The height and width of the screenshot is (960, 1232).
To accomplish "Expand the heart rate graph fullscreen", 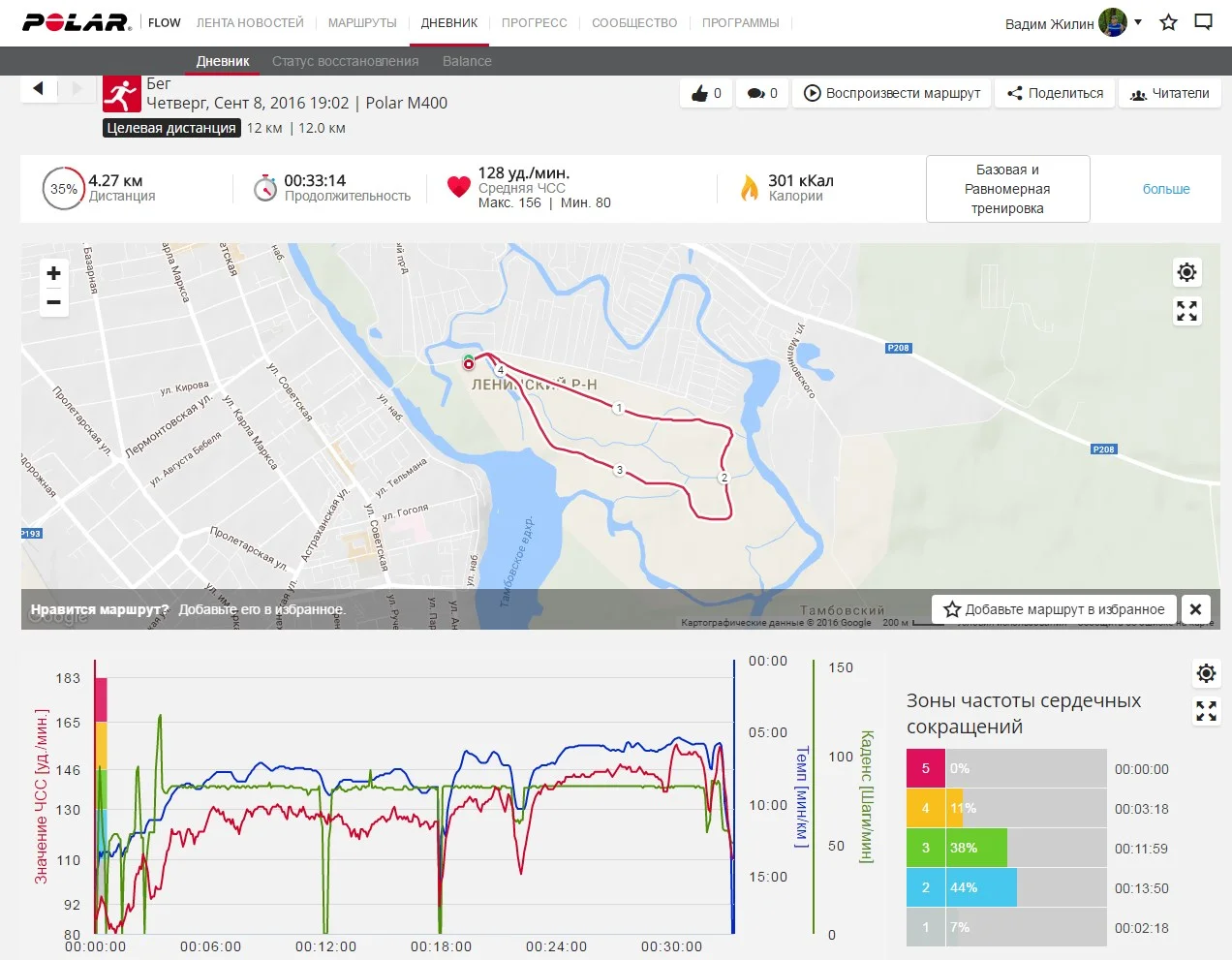I will click(x=1206, y=711).
